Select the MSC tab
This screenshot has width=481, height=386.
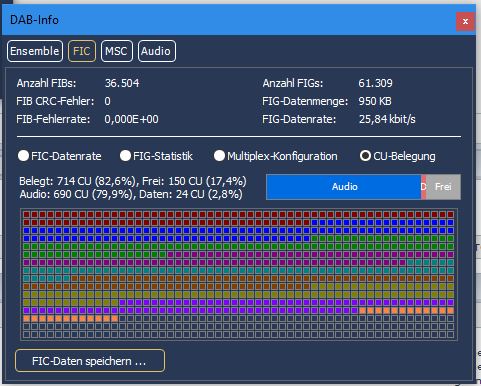[117, 51]
